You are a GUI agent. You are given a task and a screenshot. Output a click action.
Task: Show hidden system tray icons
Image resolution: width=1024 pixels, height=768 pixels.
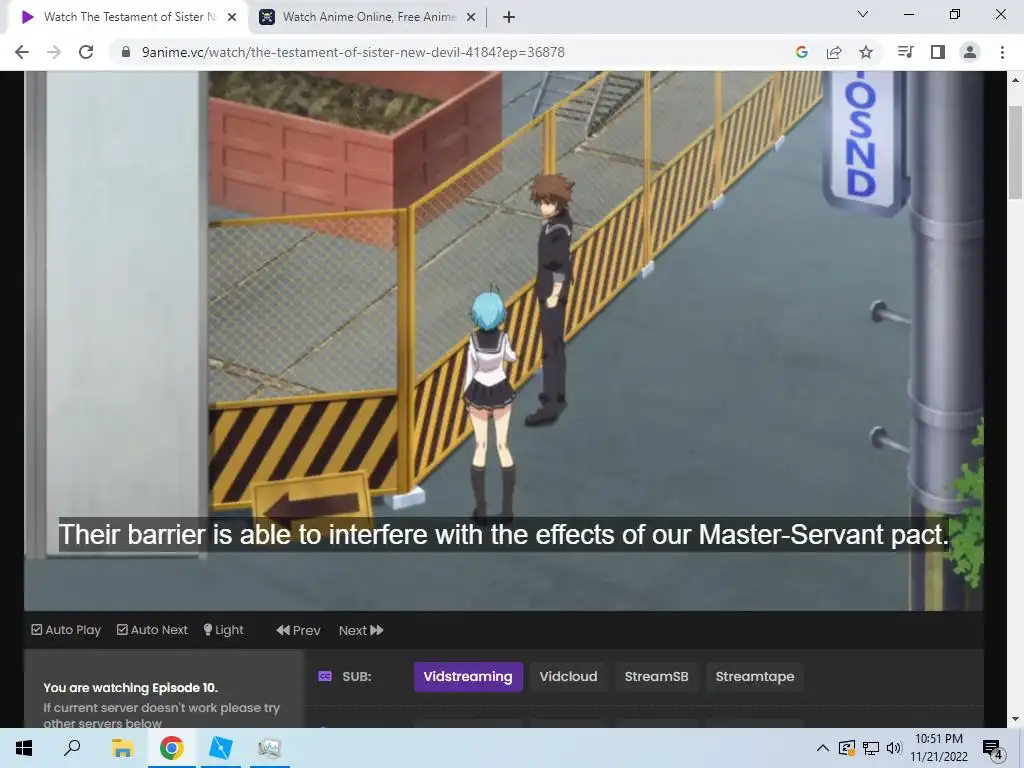[823, 748]
